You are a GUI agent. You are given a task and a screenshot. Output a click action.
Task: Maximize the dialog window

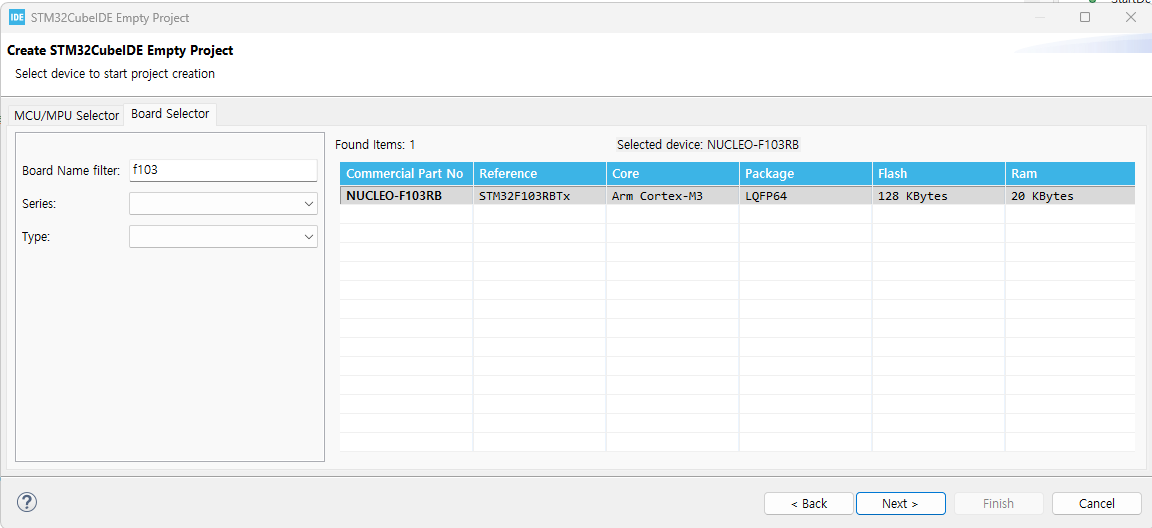point(1084,17)
